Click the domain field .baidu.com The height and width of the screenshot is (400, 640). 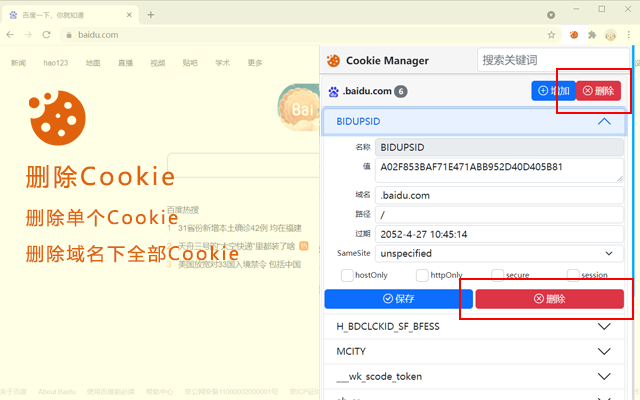[x=499, y=196]
